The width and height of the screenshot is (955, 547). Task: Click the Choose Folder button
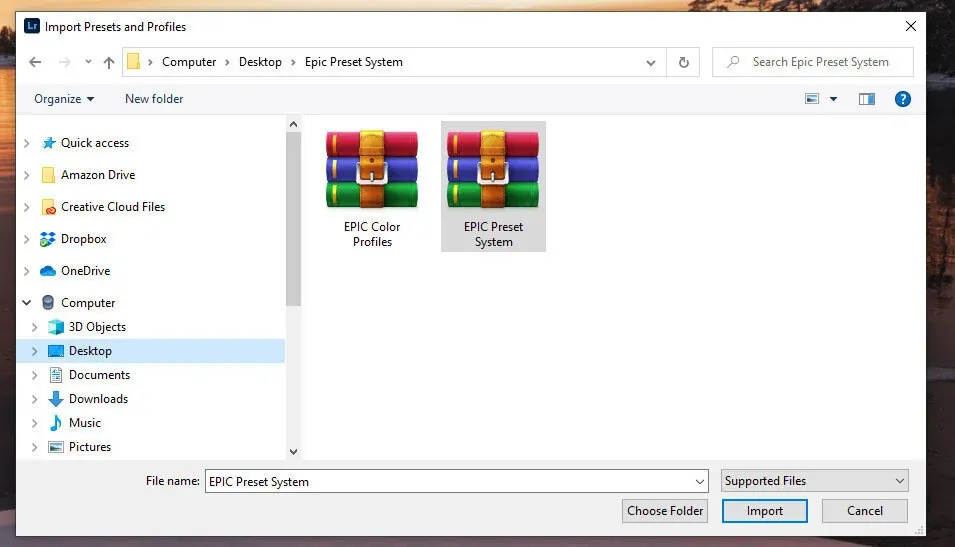[665, 511]
